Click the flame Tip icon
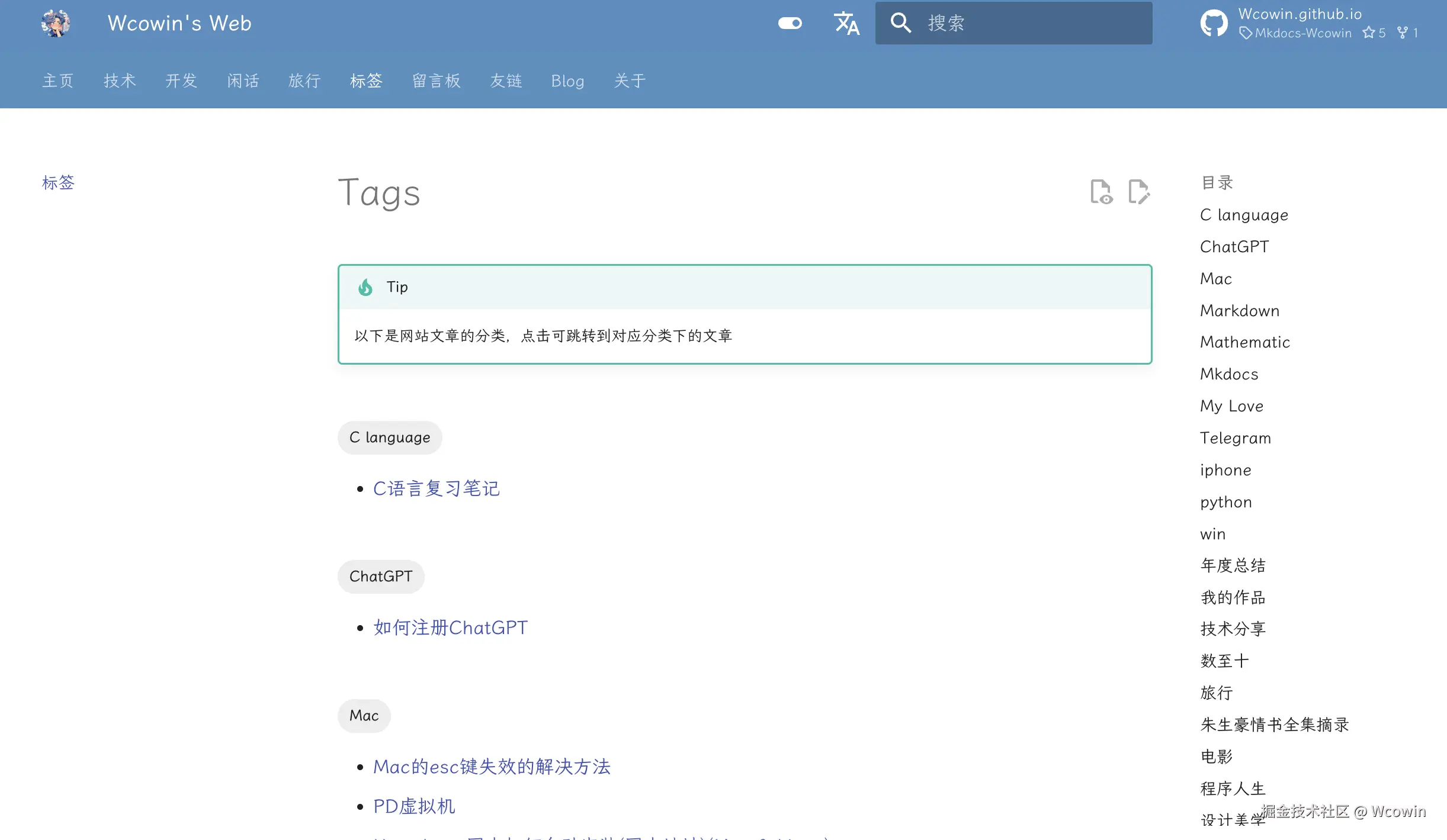The width and height of the screenshot is (1447, 840). 365,287
